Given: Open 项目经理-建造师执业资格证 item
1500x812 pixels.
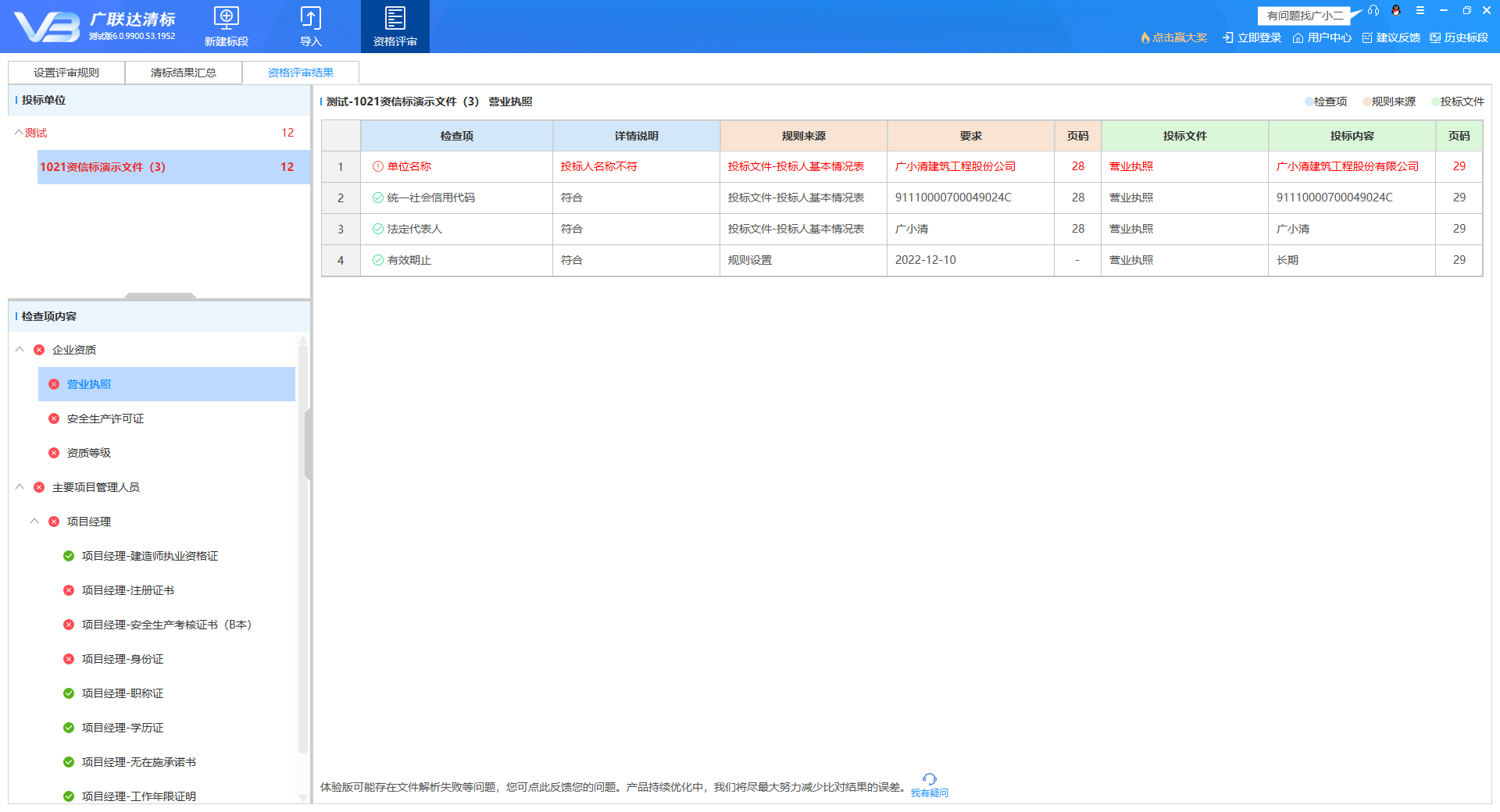Looking at the screenshot, I should coord(150,556).
